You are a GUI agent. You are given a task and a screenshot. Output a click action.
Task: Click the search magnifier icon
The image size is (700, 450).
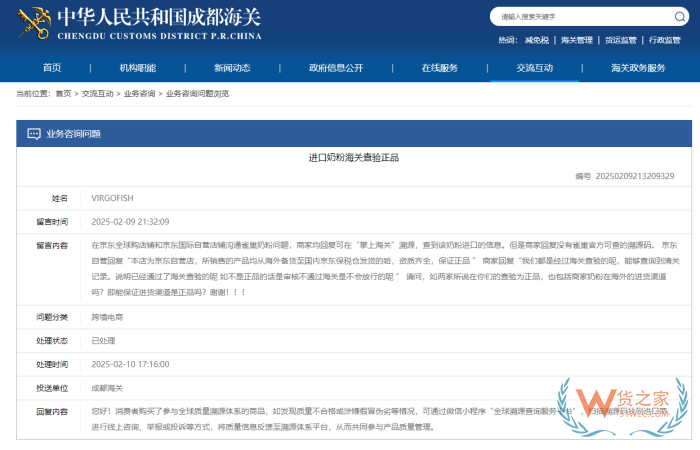pyautogui.click(x=679, y=17)
